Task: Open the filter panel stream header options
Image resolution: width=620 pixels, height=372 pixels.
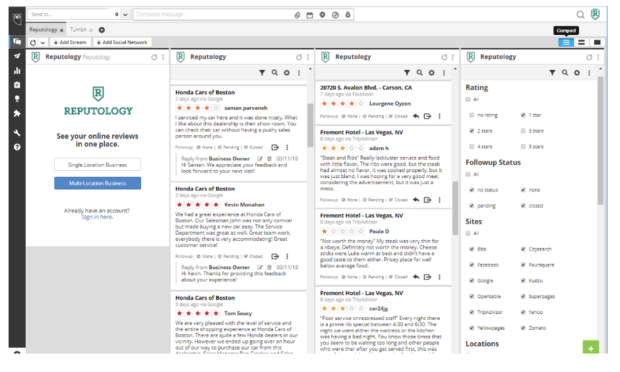Action: pos(598,57)
